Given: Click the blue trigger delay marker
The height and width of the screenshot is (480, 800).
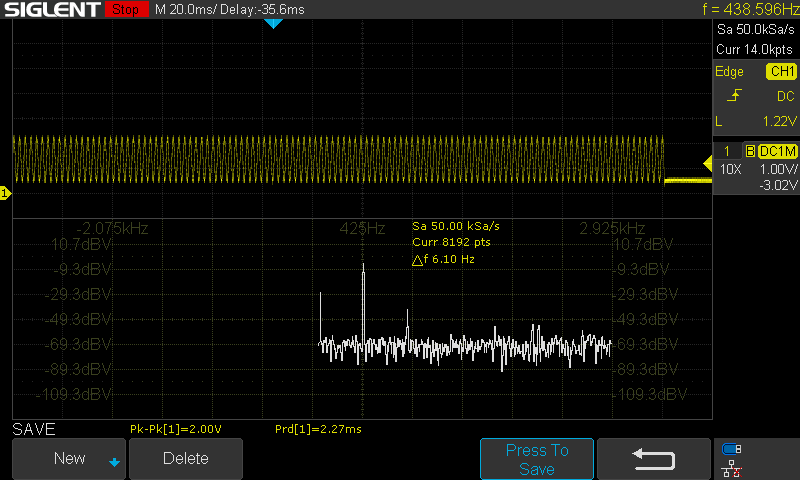Looking at the screenshot, I should tap(273, 23).
